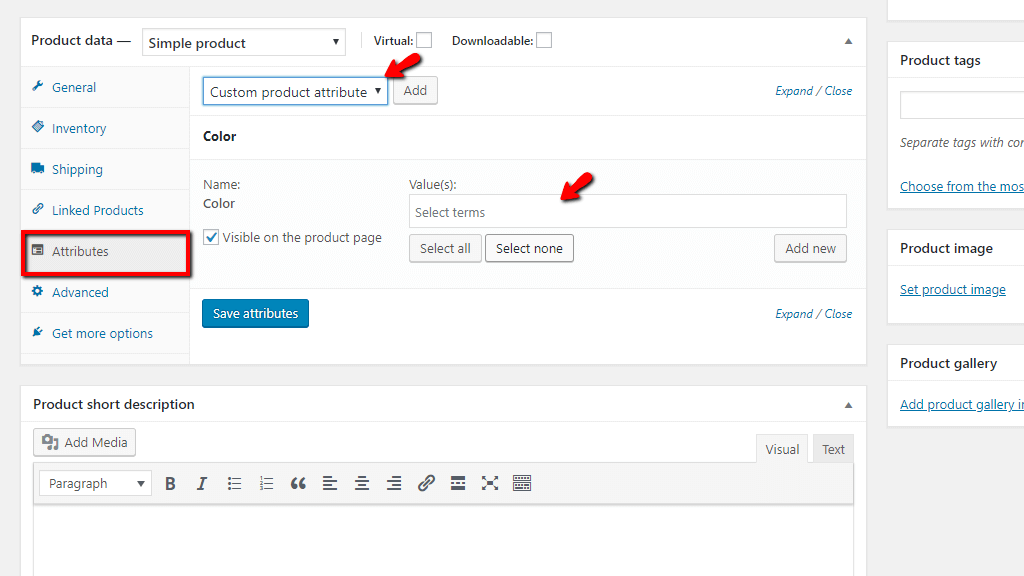Insert a numbered list
The image size is (1024, 576).
point(266,483)
